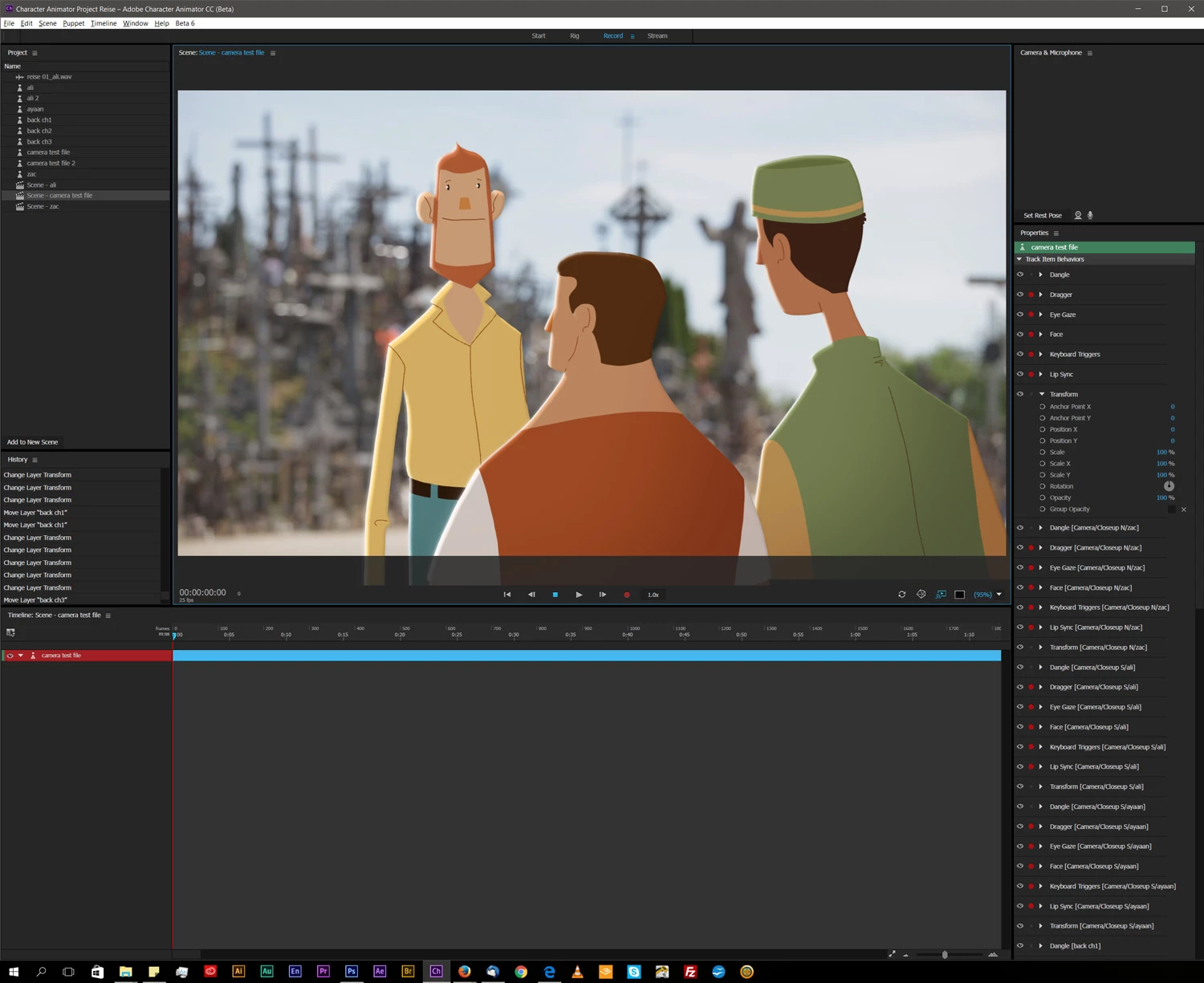Switch to the Stream workspace tab

click(657, 36)
